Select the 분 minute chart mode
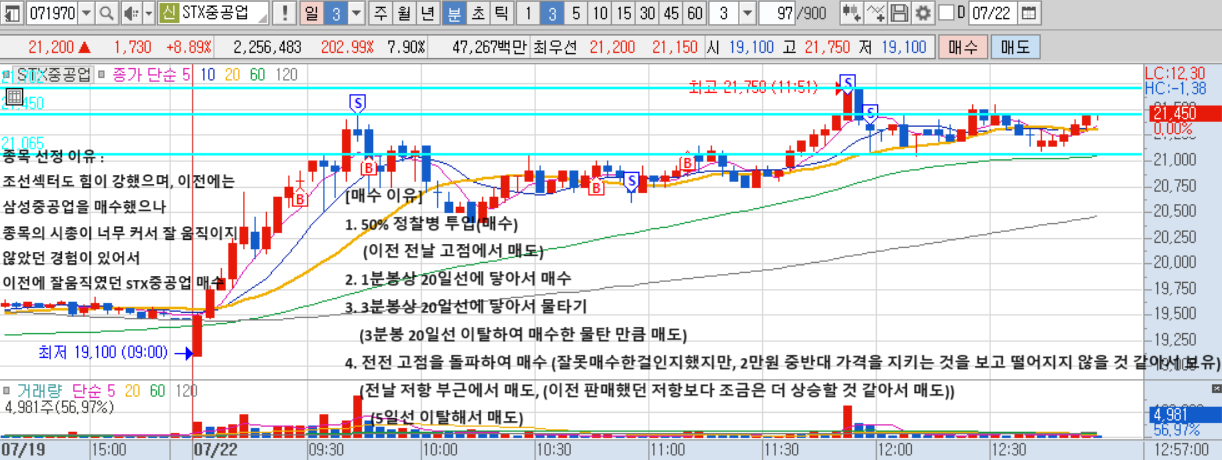The image size is (1222, 460). 455,14
